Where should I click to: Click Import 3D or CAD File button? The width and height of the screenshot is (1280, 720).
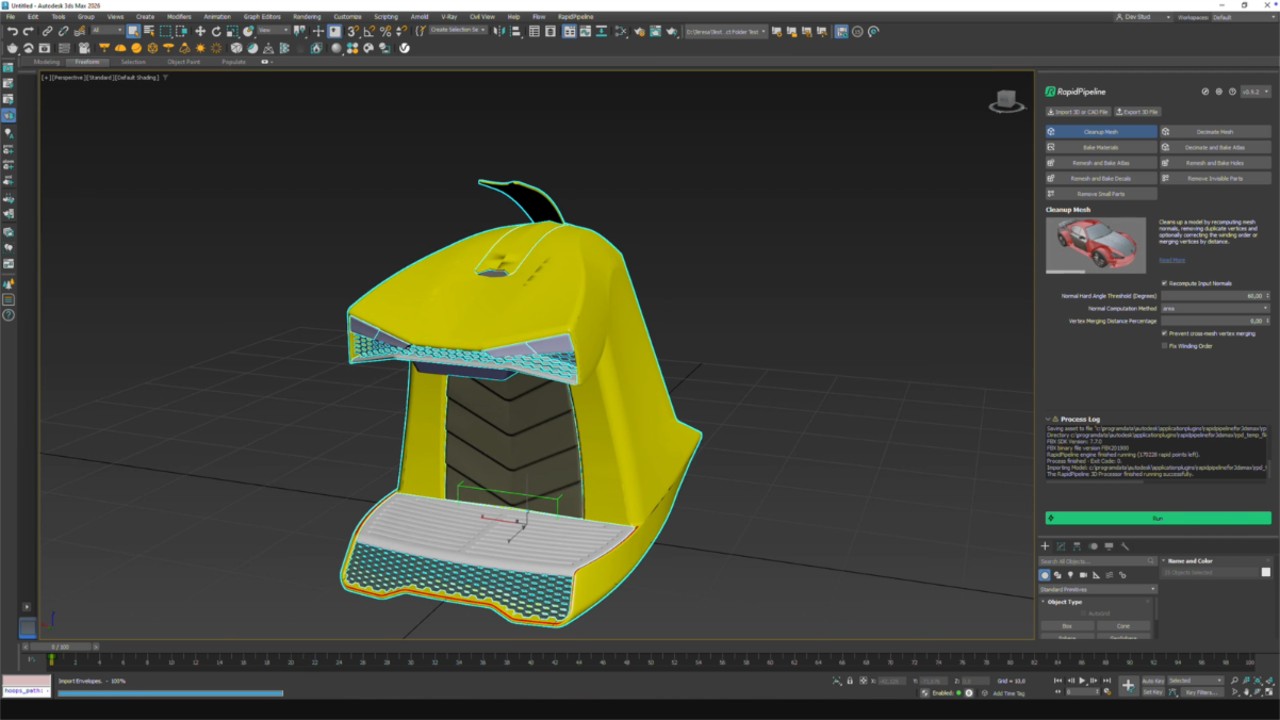(x=1079, y=112)
